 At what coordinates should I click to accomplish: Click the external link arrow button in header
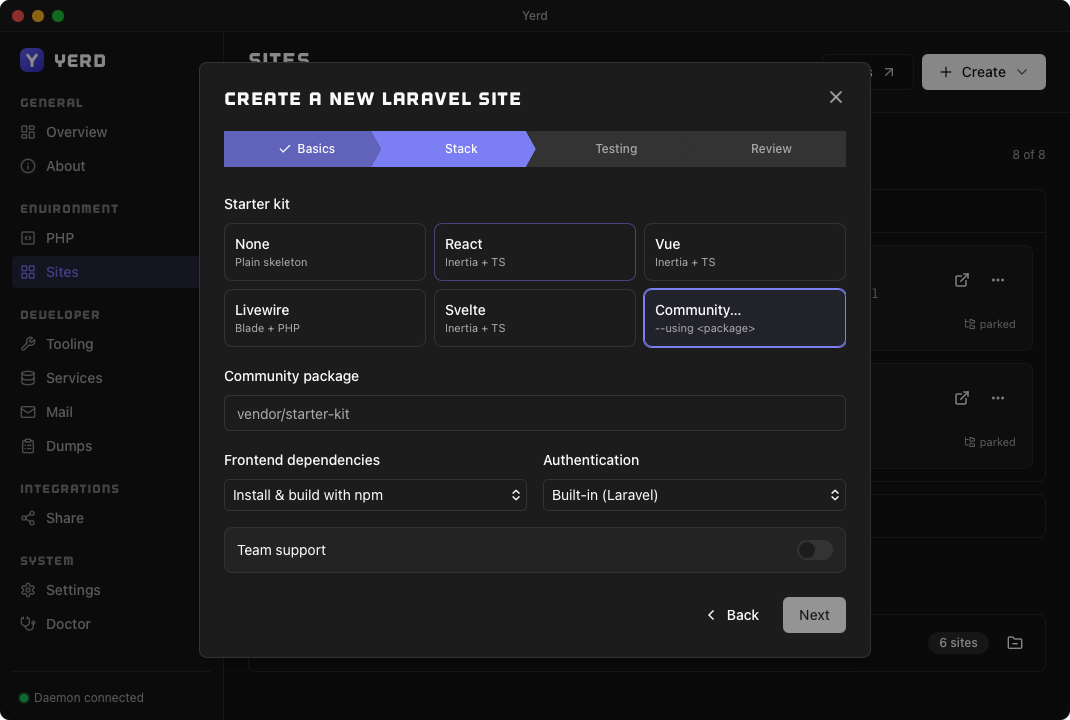coord(888,72)
